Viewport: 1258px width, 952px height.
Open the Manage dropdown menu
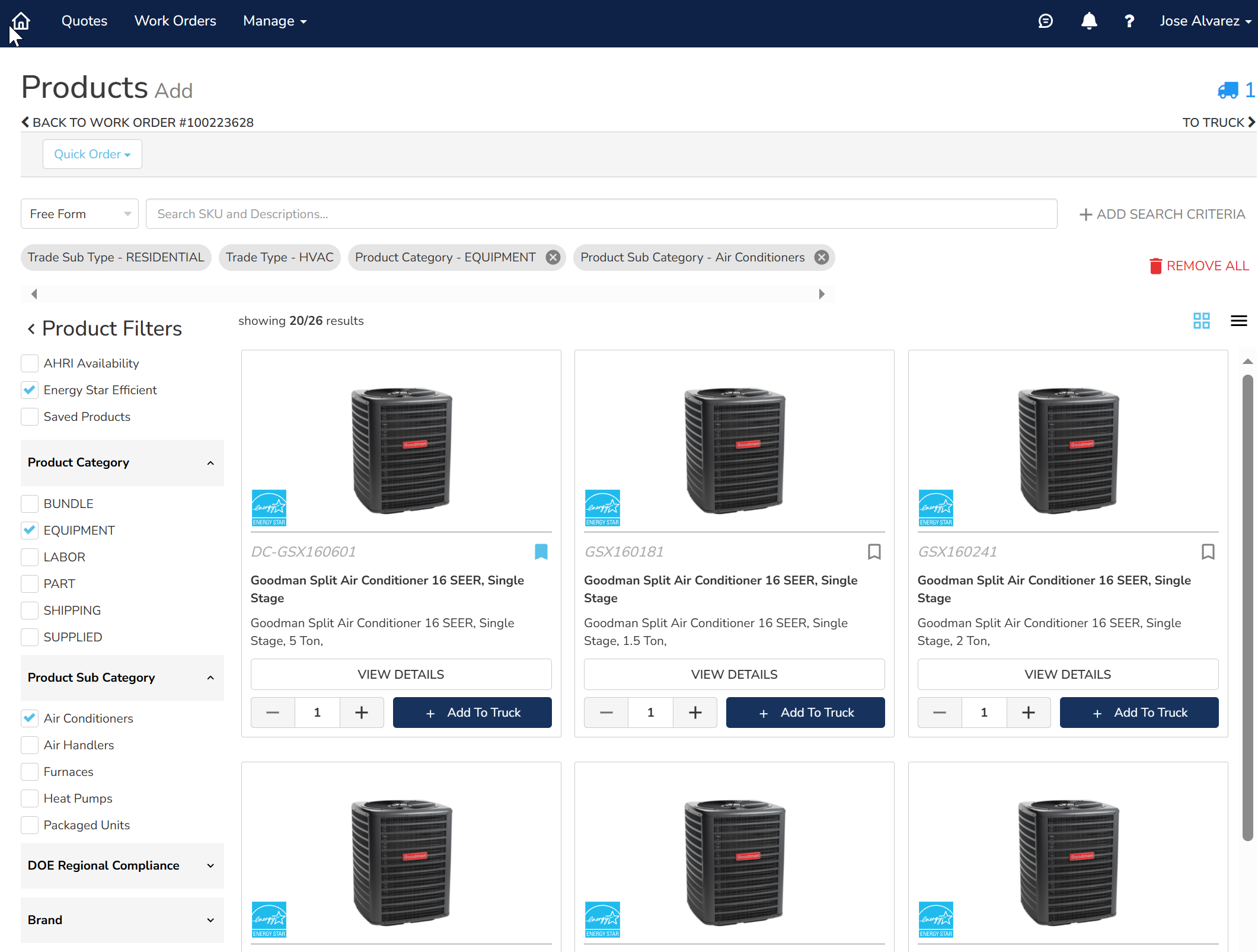tap(274, 21)
